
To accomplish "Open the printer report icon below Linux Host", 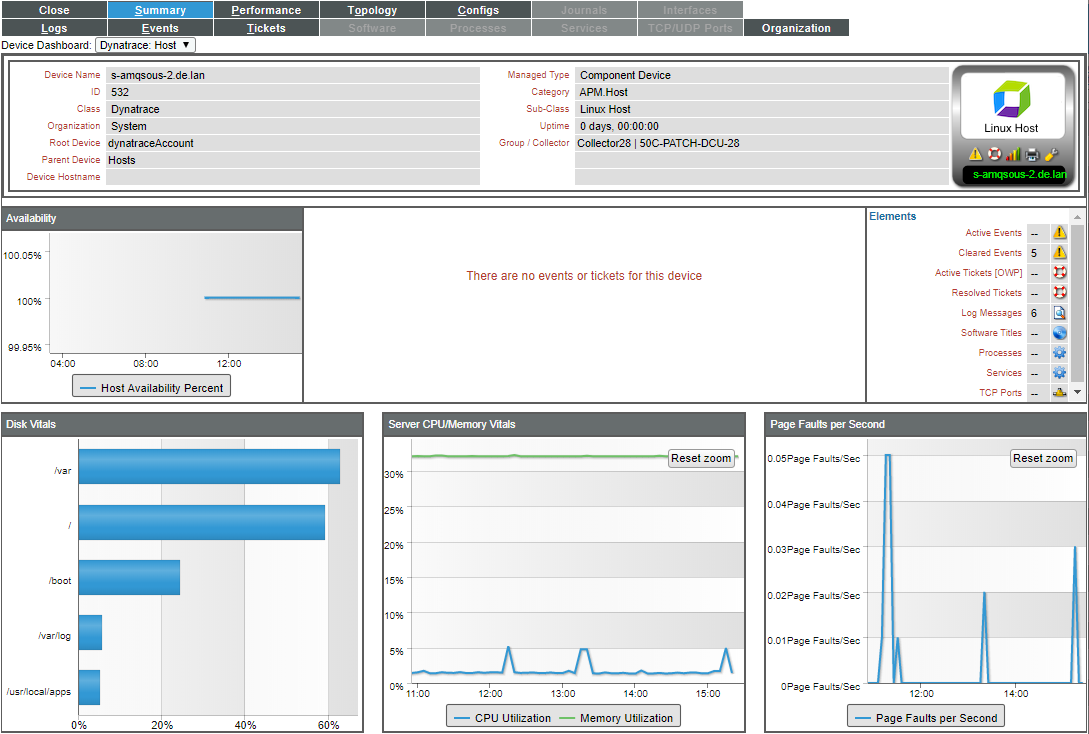I will [x=1032, y=154].
